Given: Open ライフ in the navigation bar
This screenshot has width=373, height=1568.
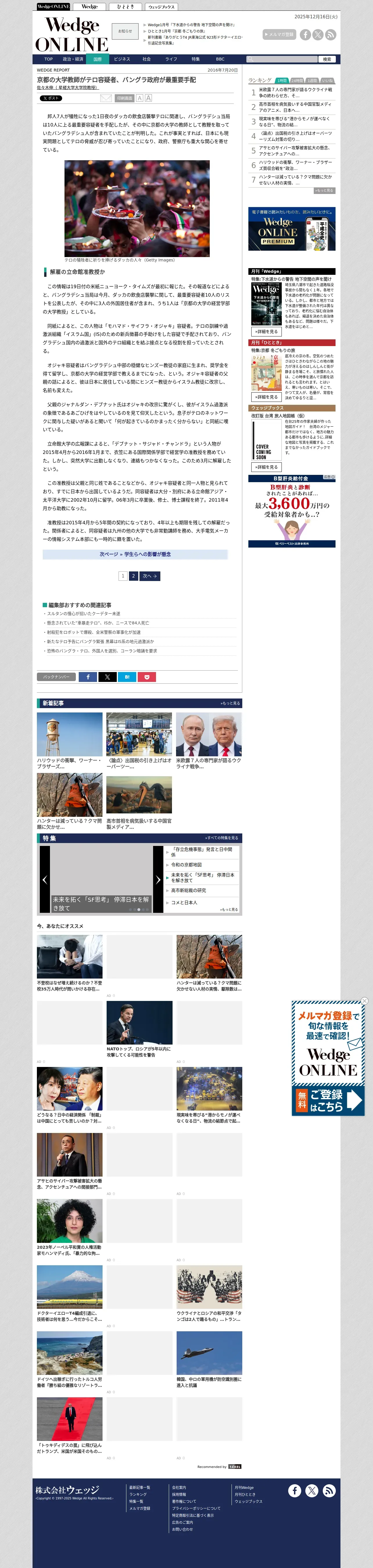Looking at the screenshot, I should click(171, 59).
